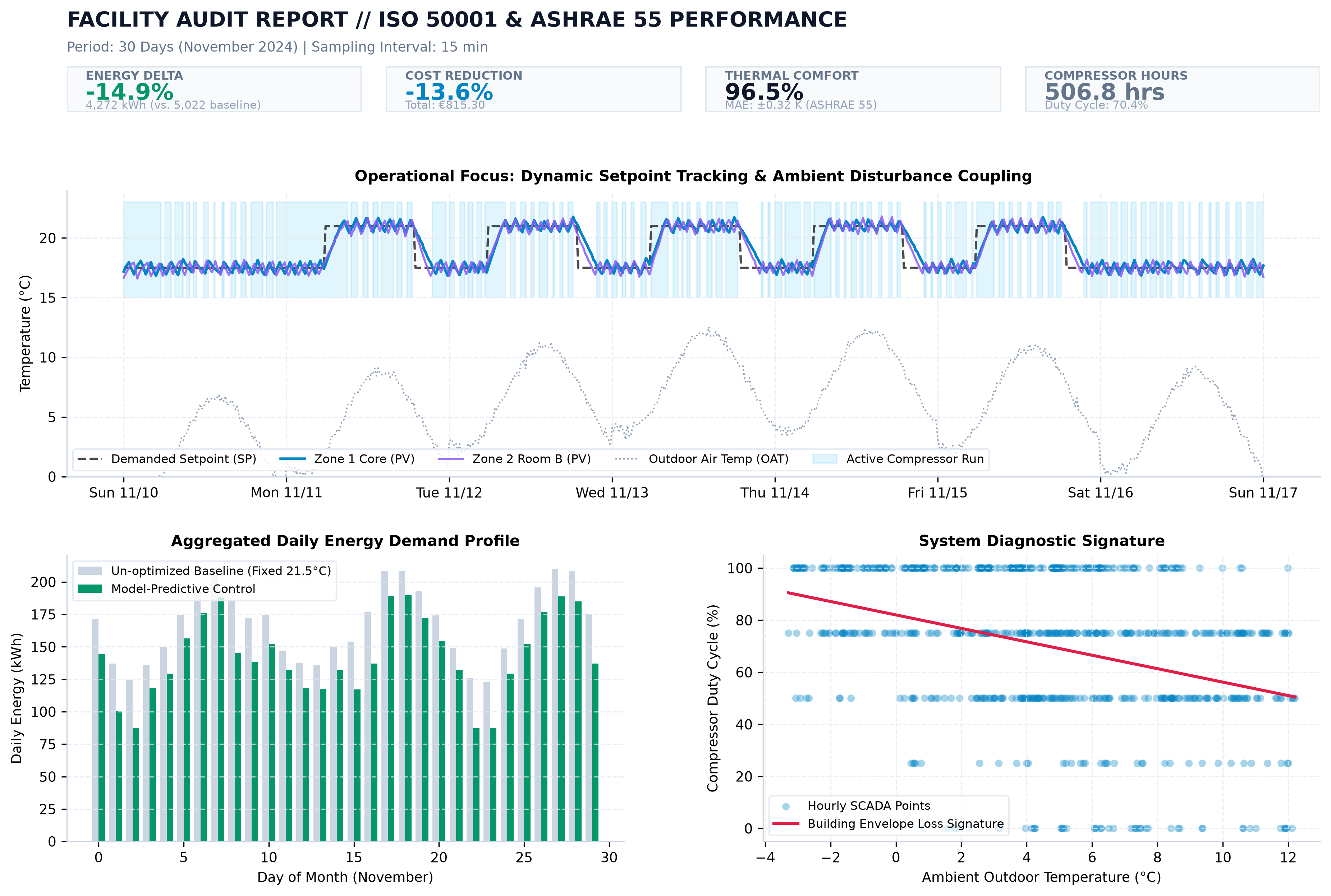Click Un-optimized Baseline legend swatch
1331x896 pixels.
click(x=89, y=571)
